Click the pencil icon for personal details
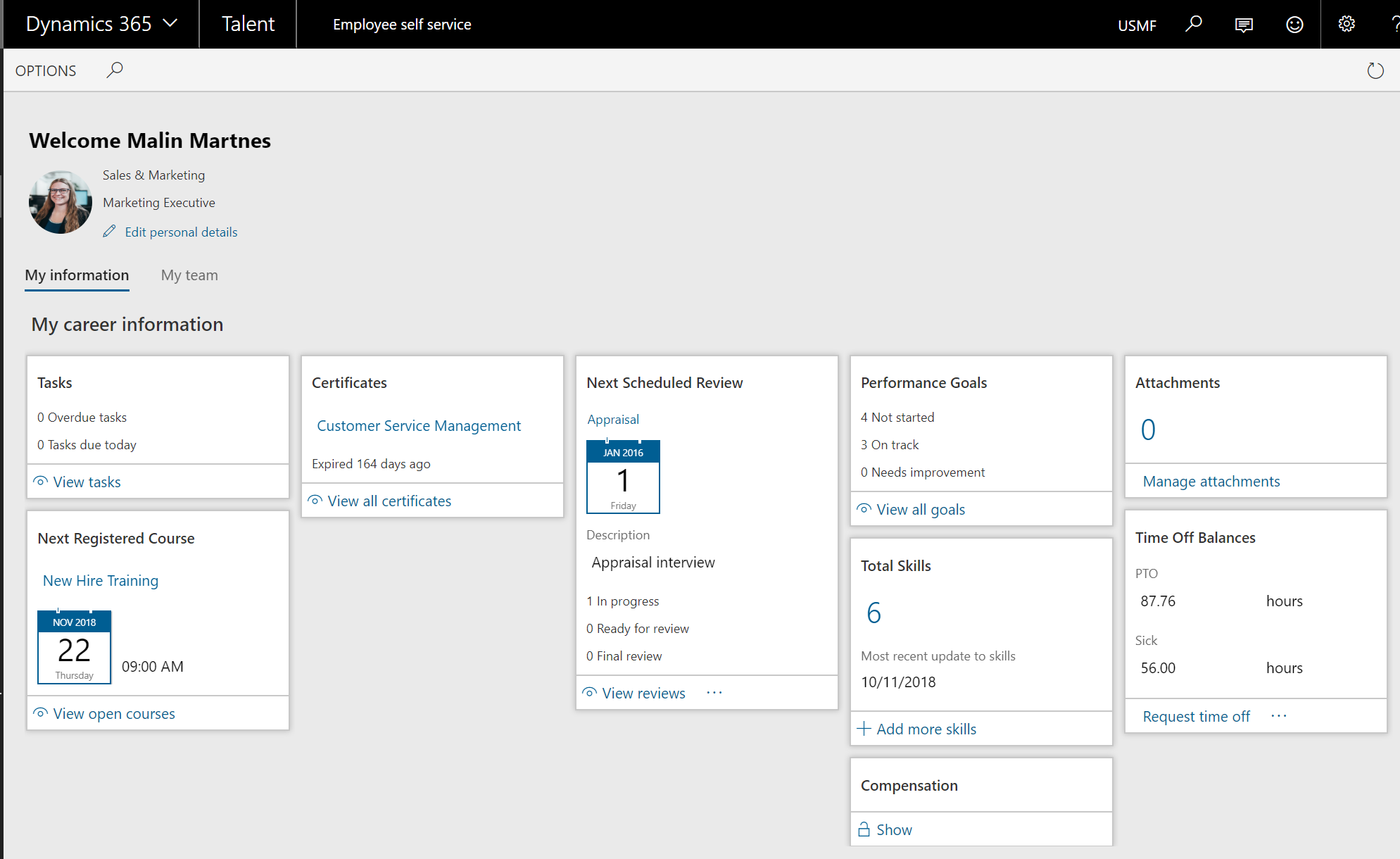Image resolution: width=1400 pixels, height=859 pixels. [109, 232]
